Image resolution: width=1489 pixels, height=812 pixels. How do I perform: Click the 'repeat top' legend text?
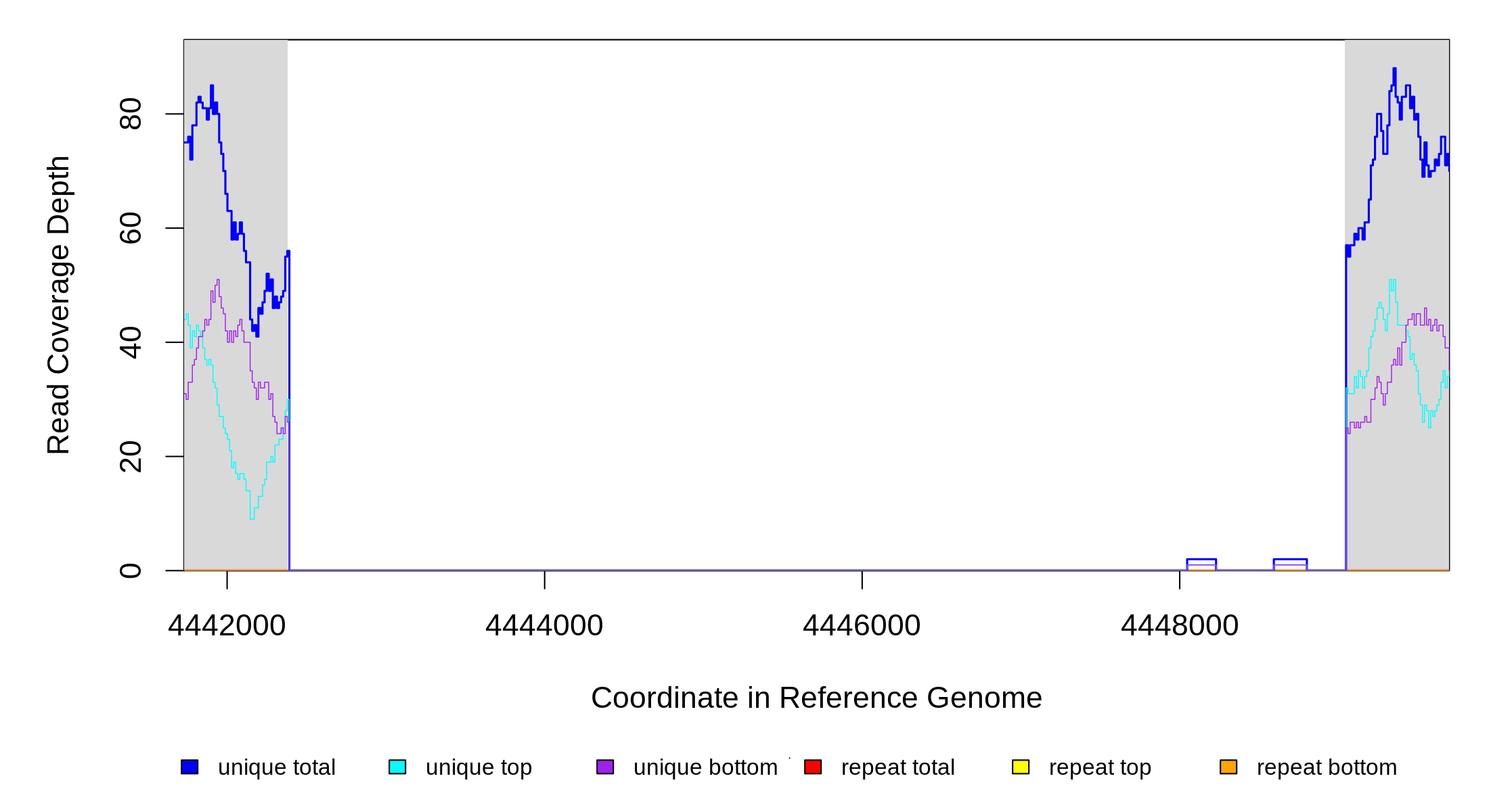pos(1100,767)
